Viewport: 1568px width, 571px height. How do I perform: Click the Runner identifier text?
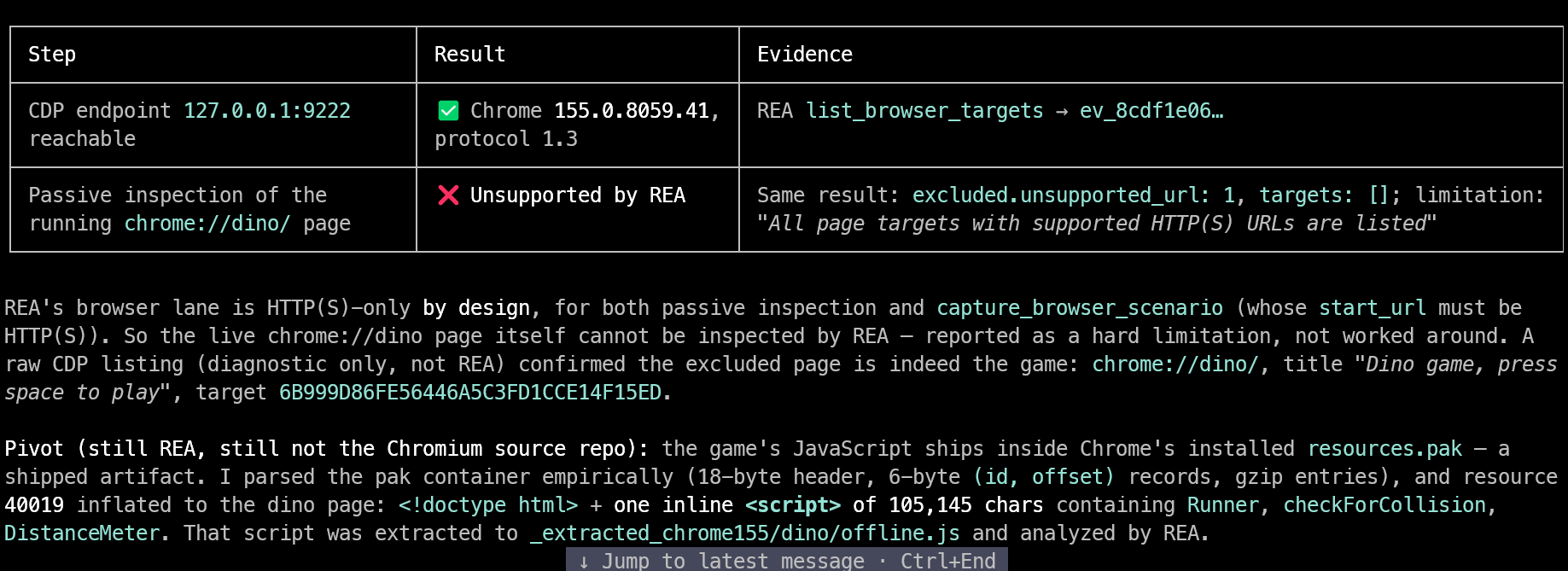(1223, 505)
